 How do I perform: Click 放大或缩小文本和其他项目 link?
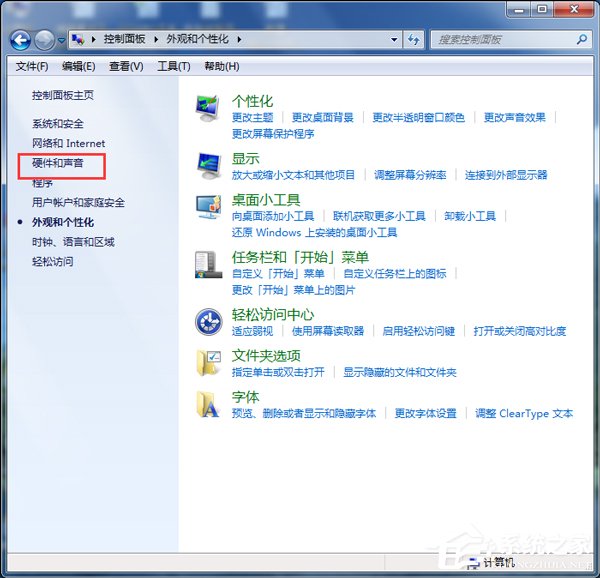[293, 176]
